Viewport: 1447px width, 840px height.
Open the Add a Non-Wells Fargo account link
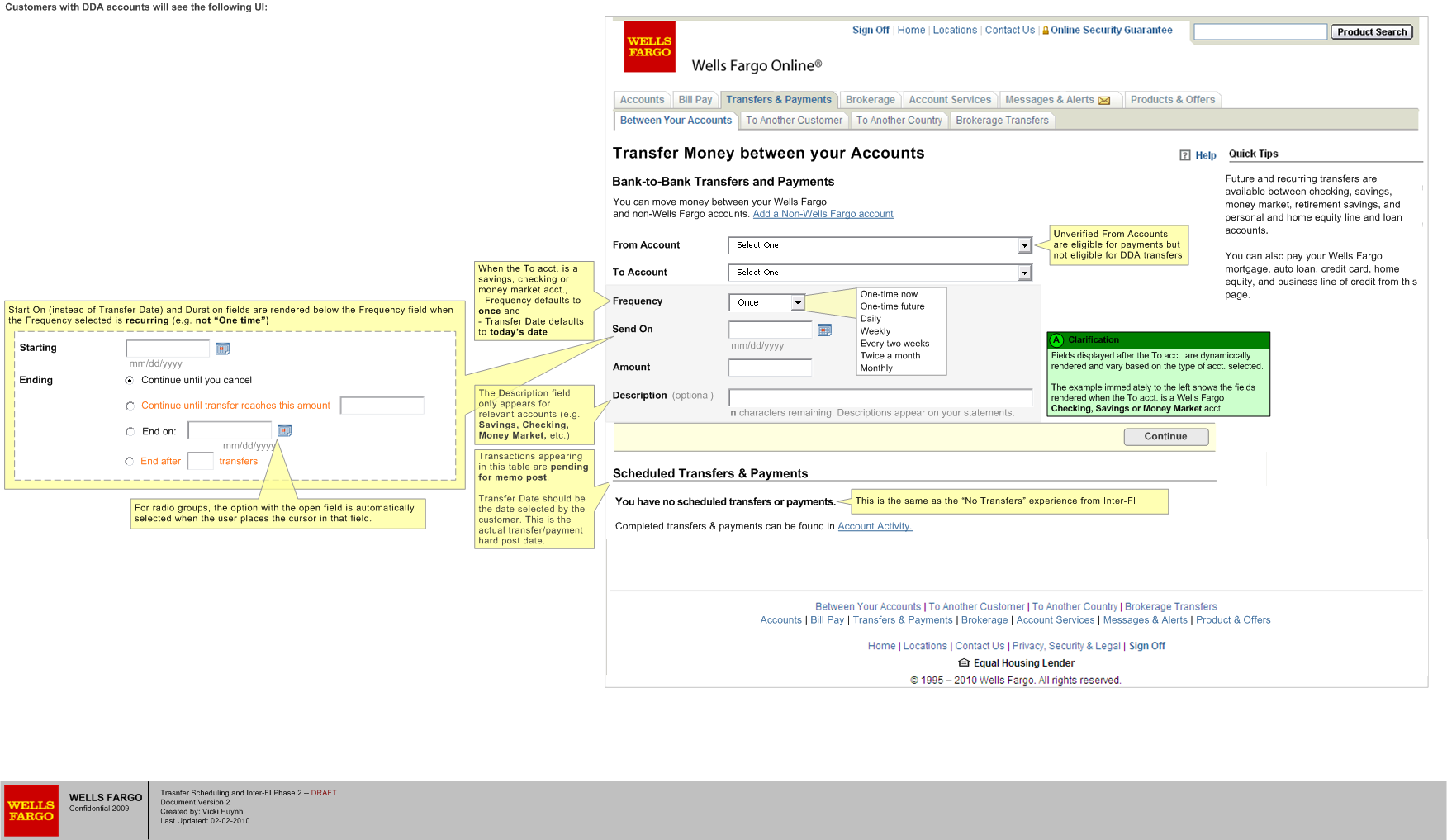click(x=823, y=214)
